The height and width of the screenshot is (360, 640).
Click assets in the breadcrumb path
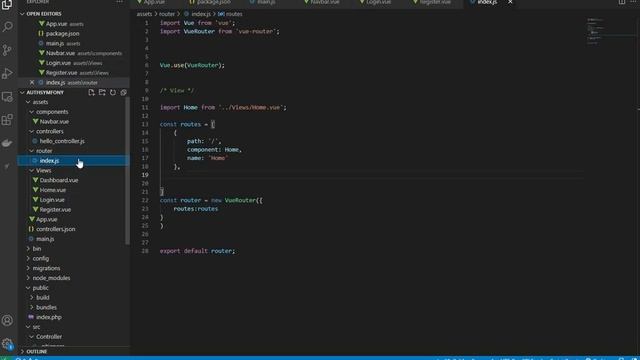(144, 14)
